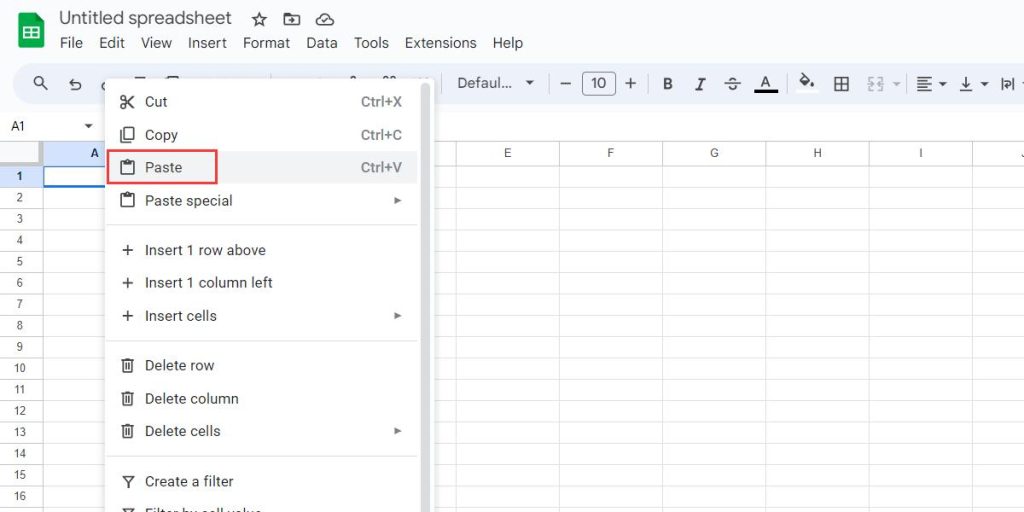Open the fill color picker
The width and height of the screenshot is (1024, 512).
coord(807,83)
